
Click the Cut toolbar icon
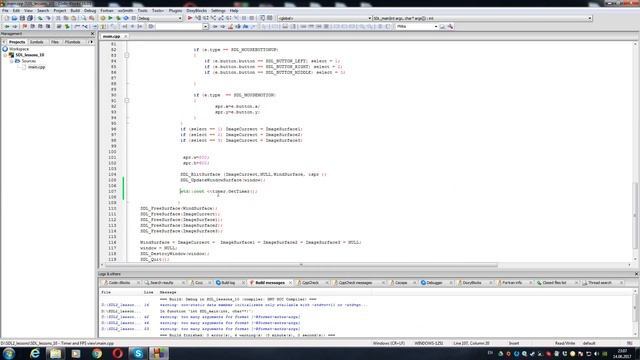(58, 18)
